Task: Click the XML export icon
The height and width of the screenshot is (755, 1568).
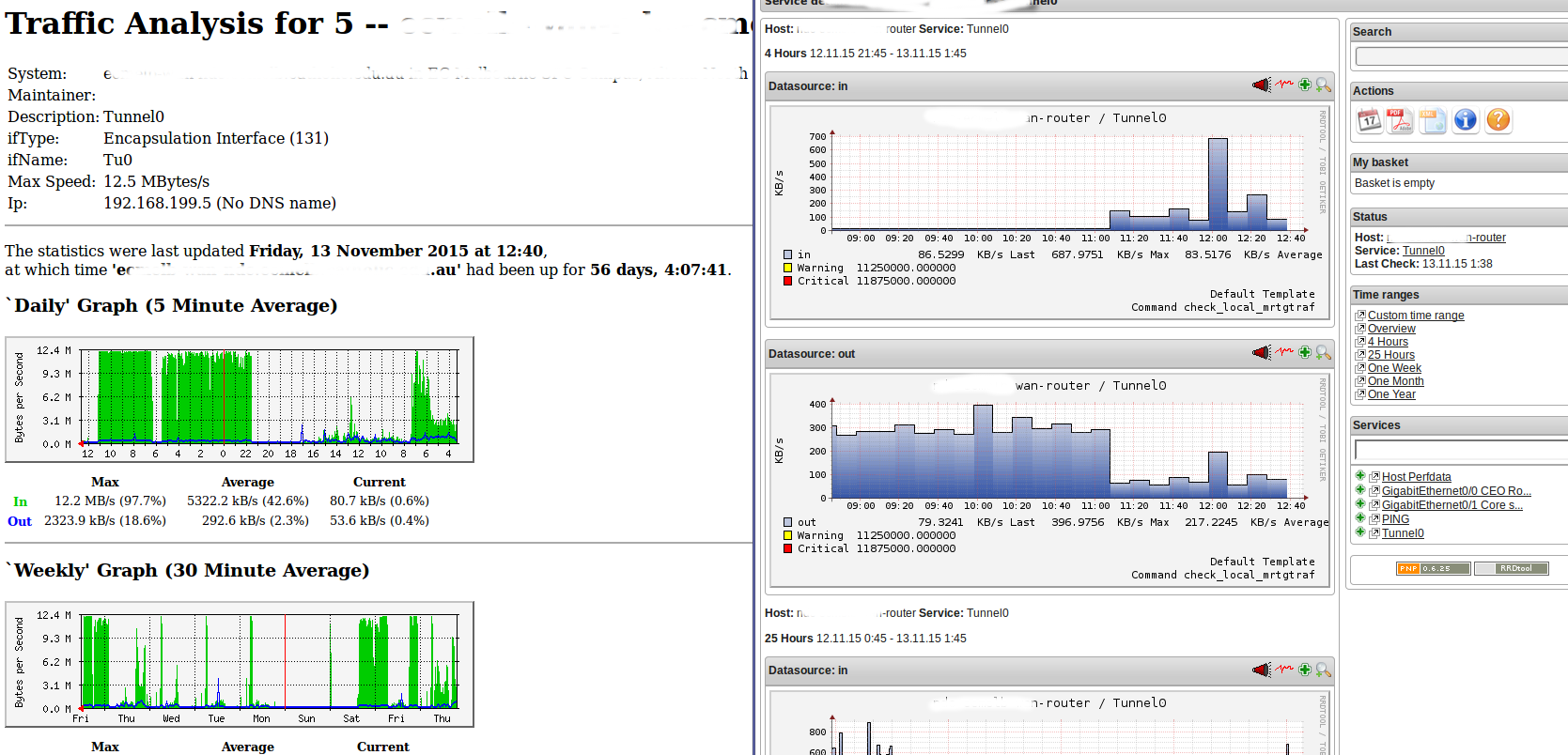Action: tap(1432, 120)
